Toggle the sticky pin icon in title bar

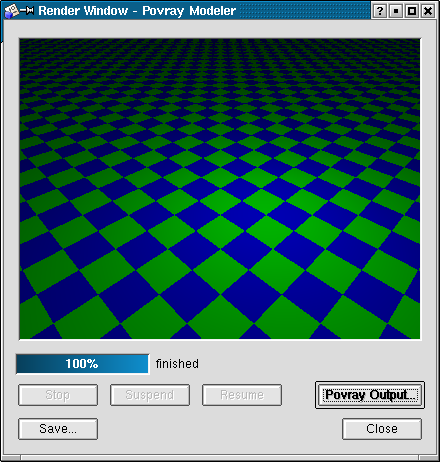click(27, 11)
